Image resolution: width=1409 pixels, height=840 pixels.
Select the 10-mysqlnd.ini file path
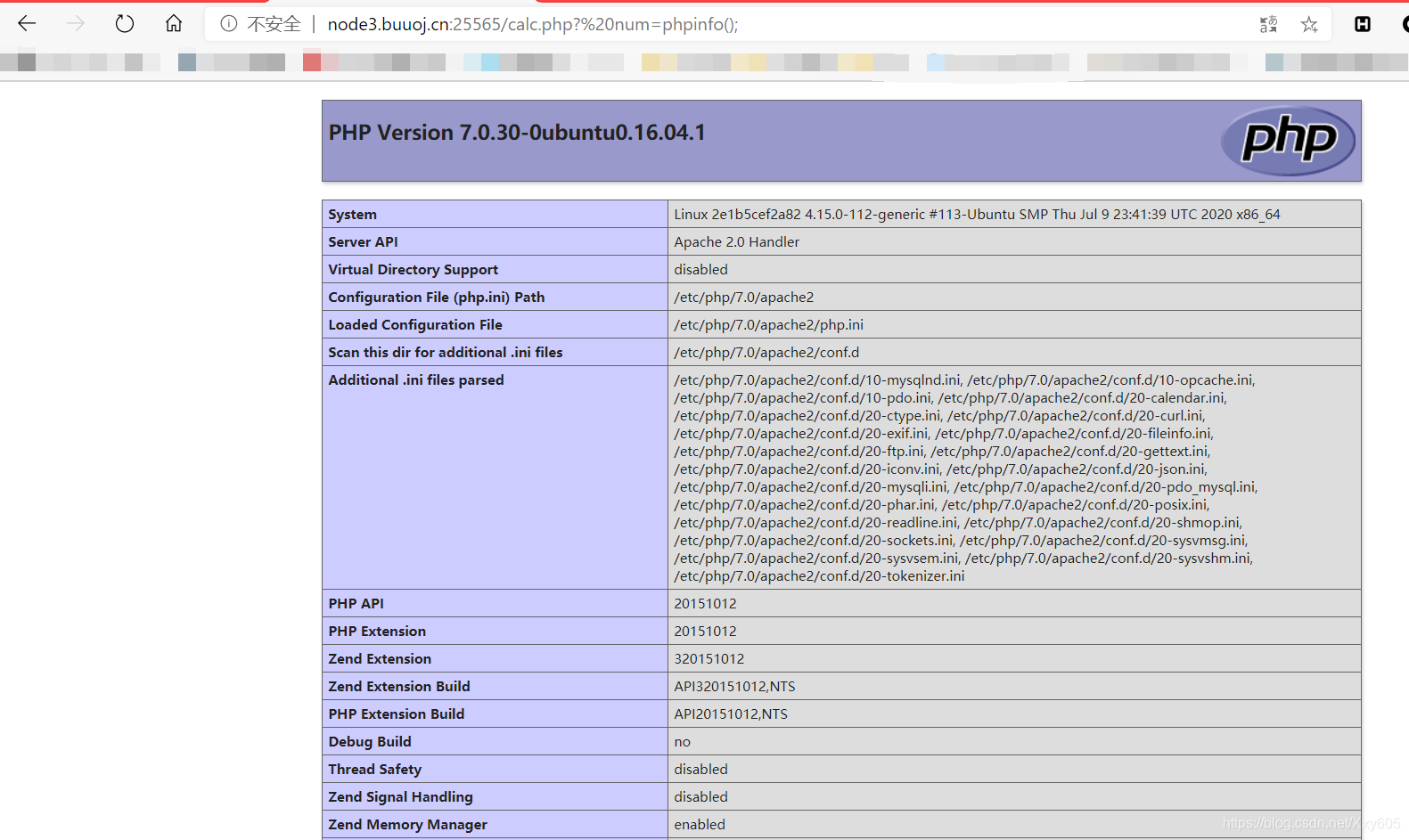click(818, 380)
